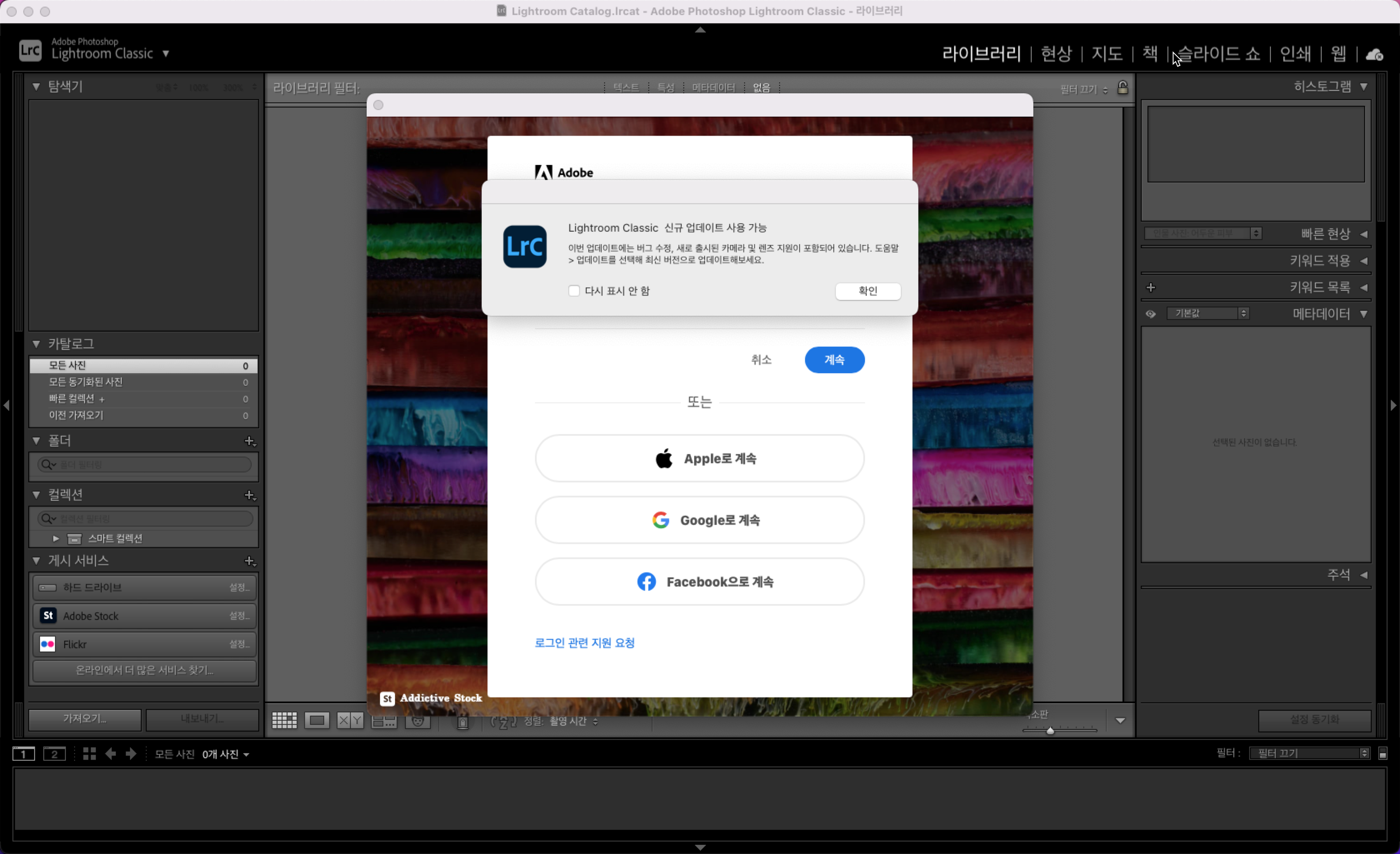
Task: Adjust the thumbnail size slider
Action: click(1050, 731)
